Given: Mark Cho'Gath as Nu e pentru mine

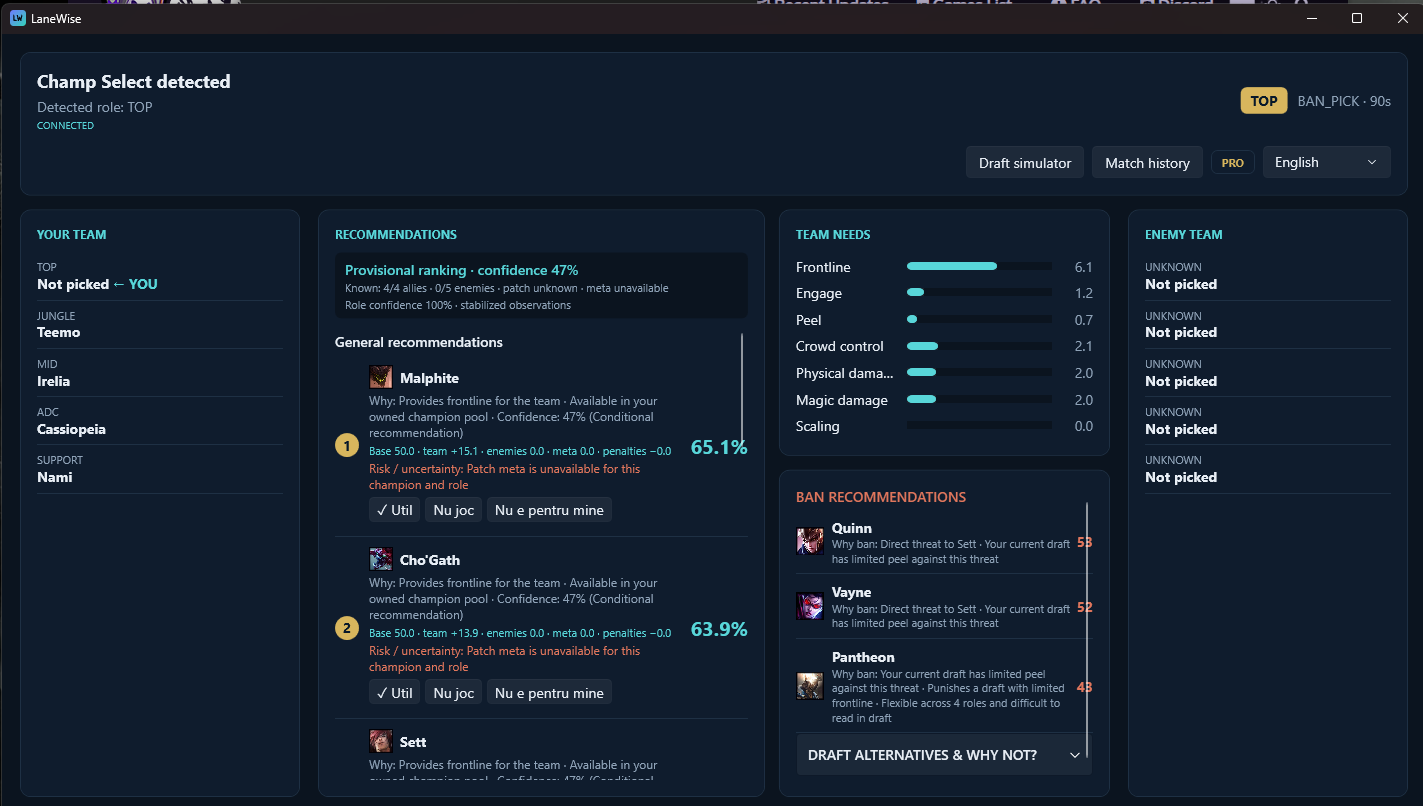Looking at the screenshot, I should coord(549,692).
